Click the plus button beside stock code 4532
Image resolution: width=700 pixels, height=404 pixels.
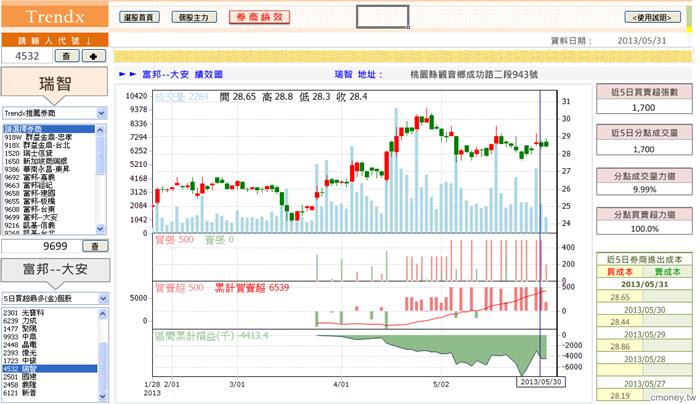click(x=93, y=56)
